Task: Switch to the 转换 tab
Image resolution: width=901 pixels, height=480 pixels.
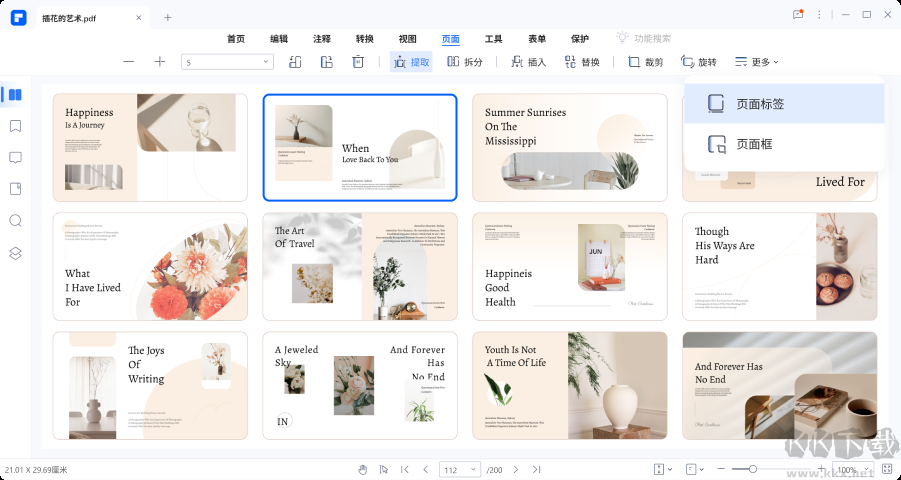Action: point(365,39)
